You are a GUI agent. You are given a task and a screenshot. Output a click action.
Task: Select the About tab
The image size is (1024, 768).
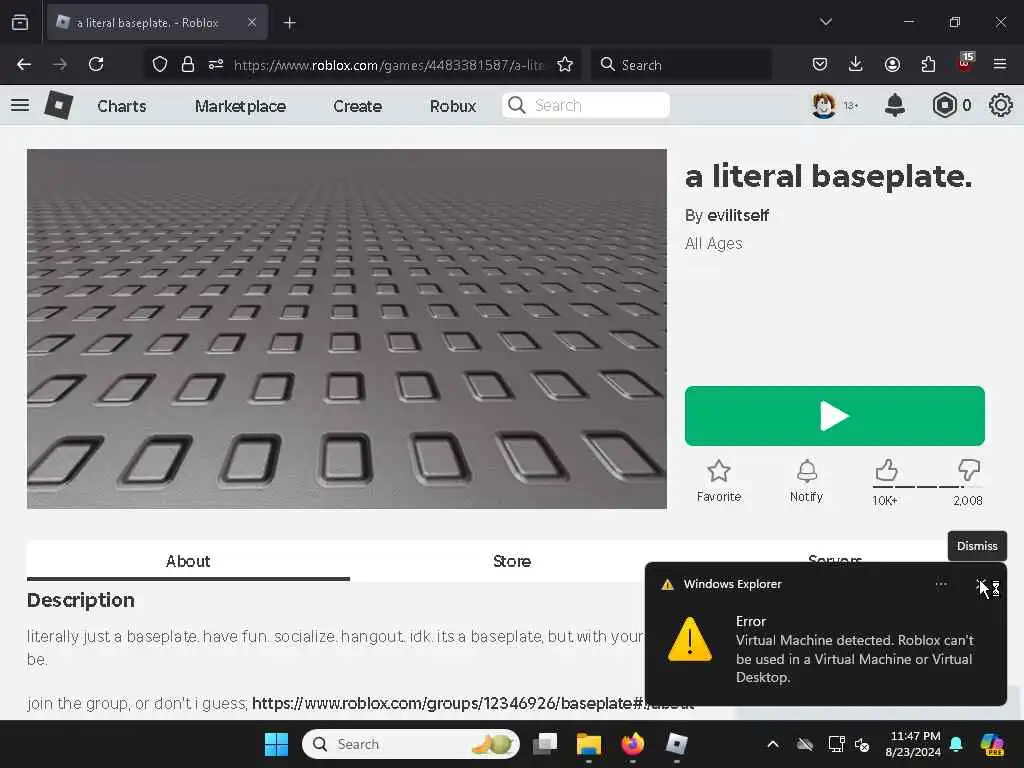click(x=188, y=561)
